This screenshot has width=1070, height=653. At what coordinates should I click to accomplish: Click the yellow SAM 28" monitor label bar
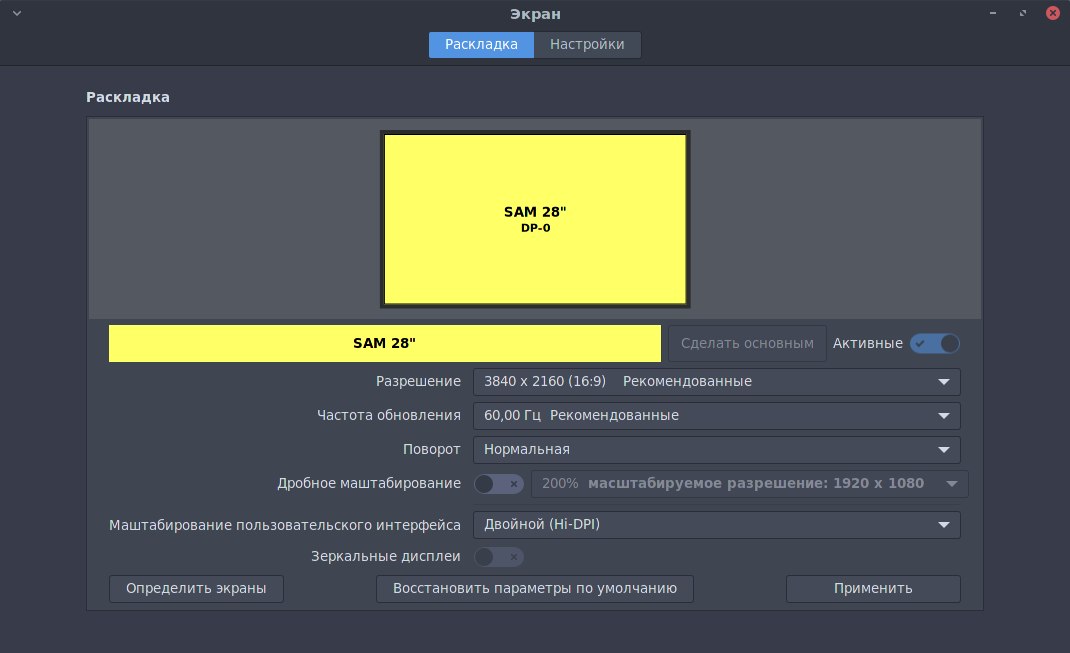385,343
